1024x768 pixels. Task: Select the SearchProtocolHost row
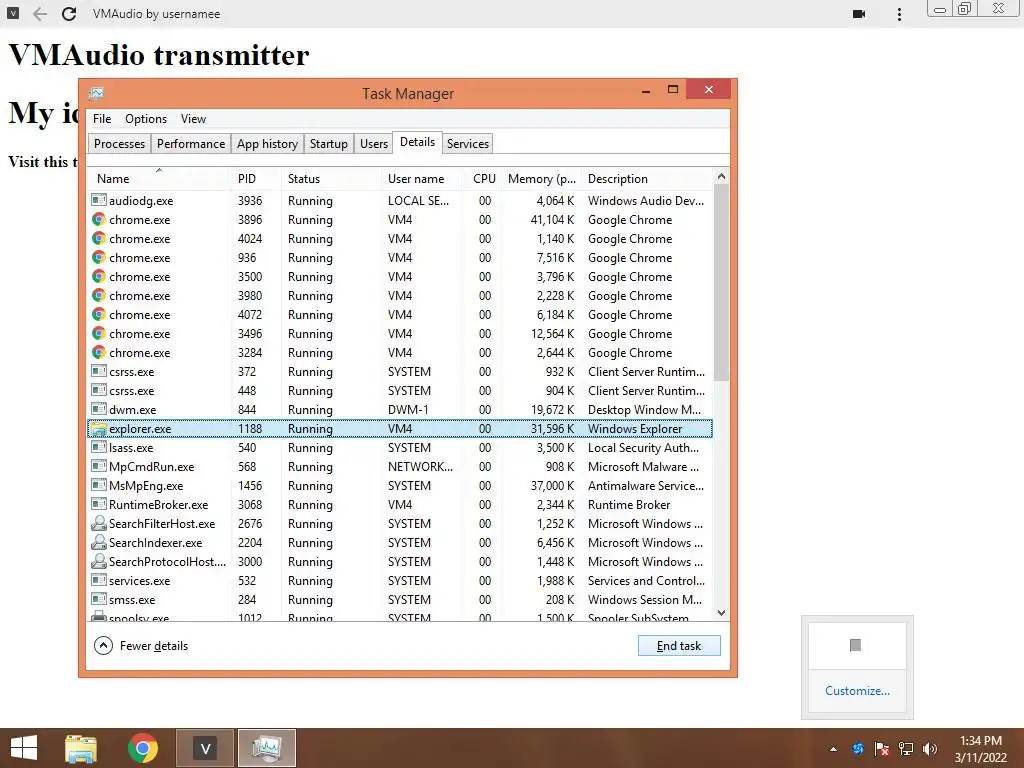pos(400,561)
